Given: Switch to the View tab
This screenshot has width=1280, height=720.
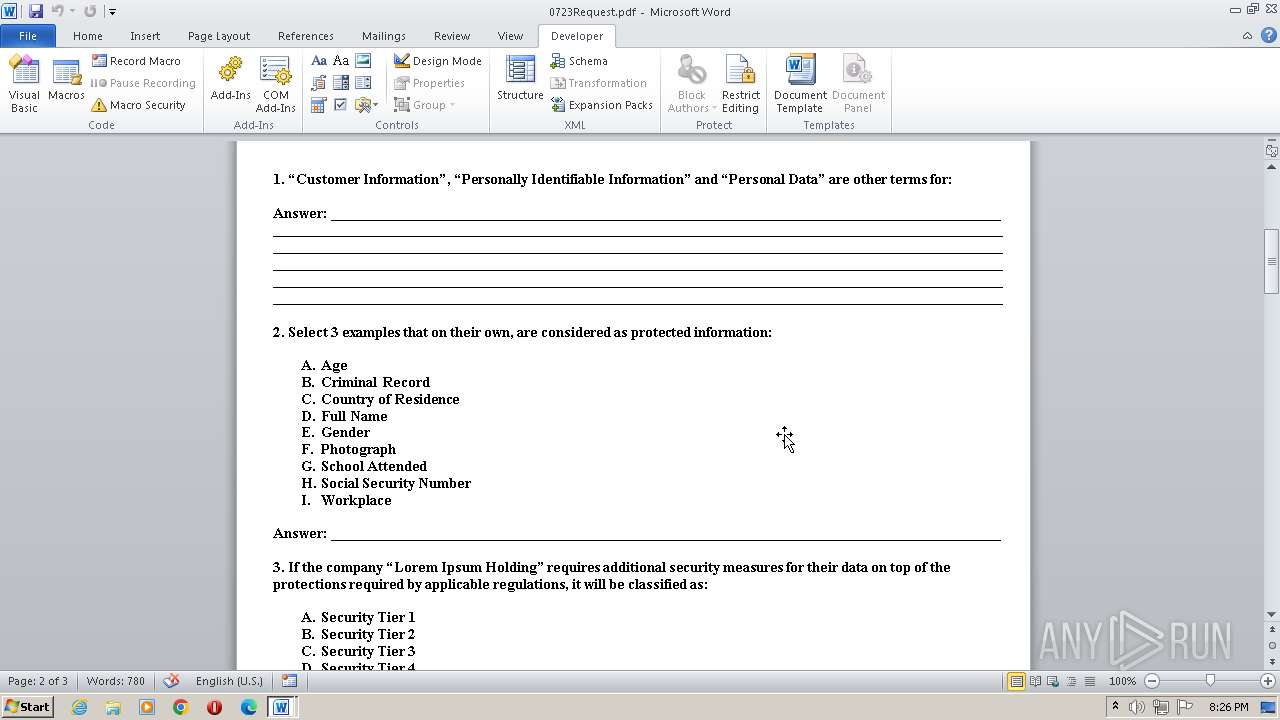Looking at the screenshot, I should point(510,36).
